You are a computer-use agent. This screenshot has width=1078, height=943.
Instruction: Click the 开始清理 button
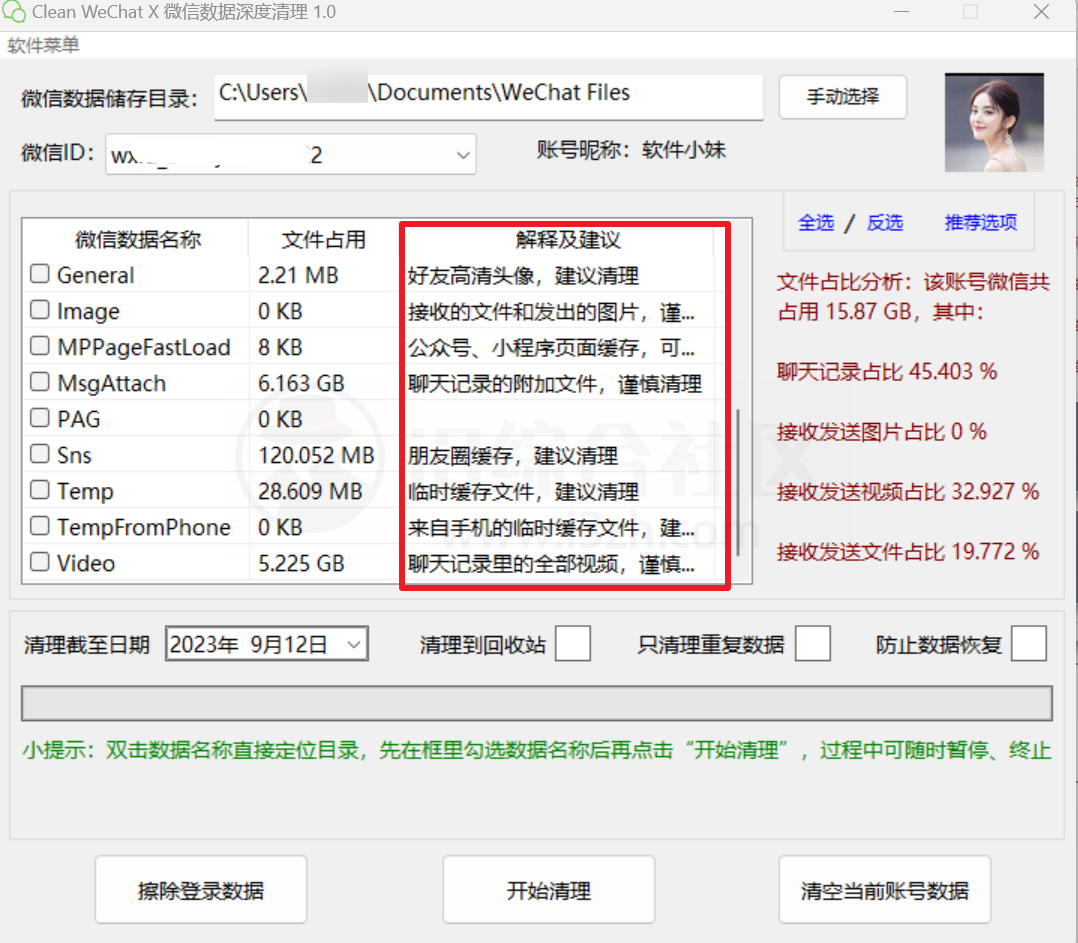click(549, 890)
